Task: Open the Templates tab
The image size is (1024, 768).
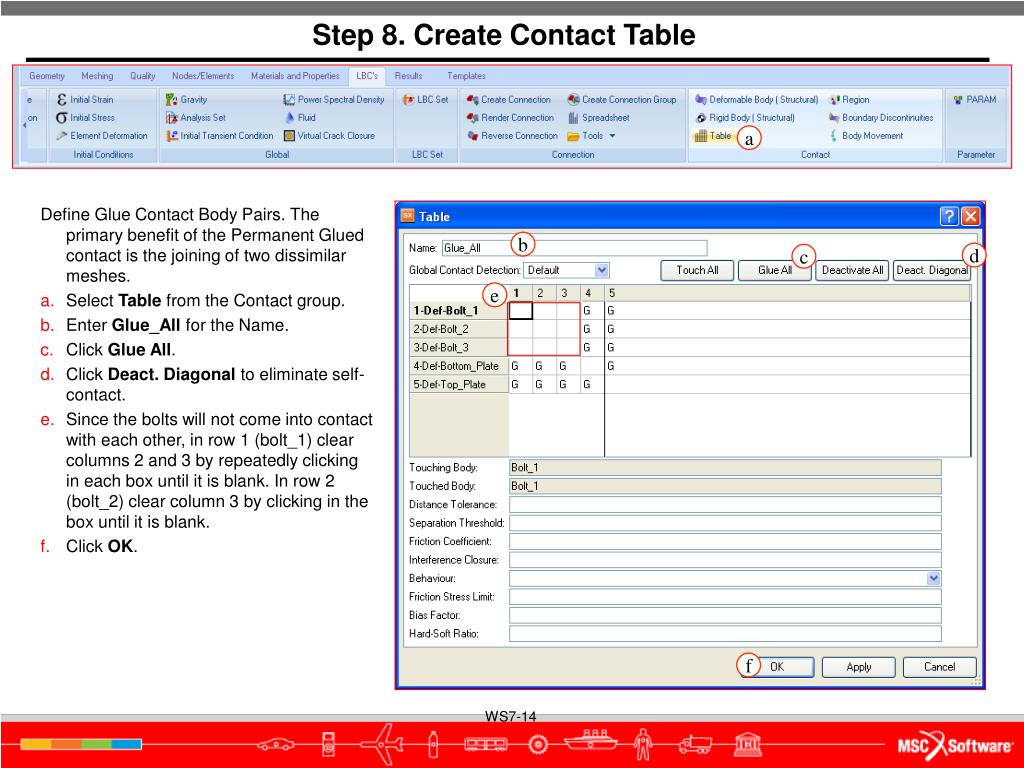Action: pyautogui.click(x=466, y=76)
